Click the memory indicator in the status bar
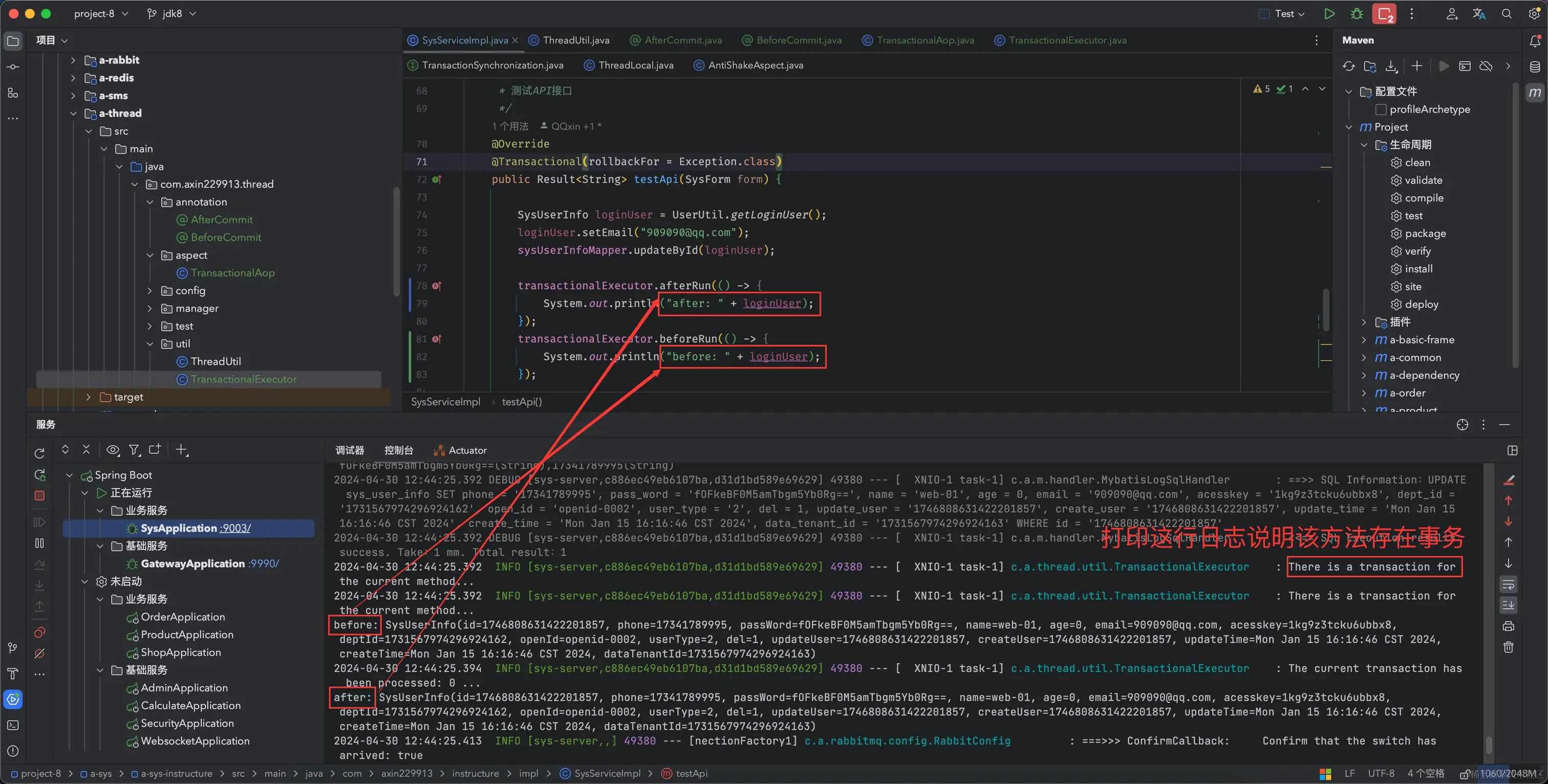Viewport: 1548px width, 784px height. (x=1507, y=774)
